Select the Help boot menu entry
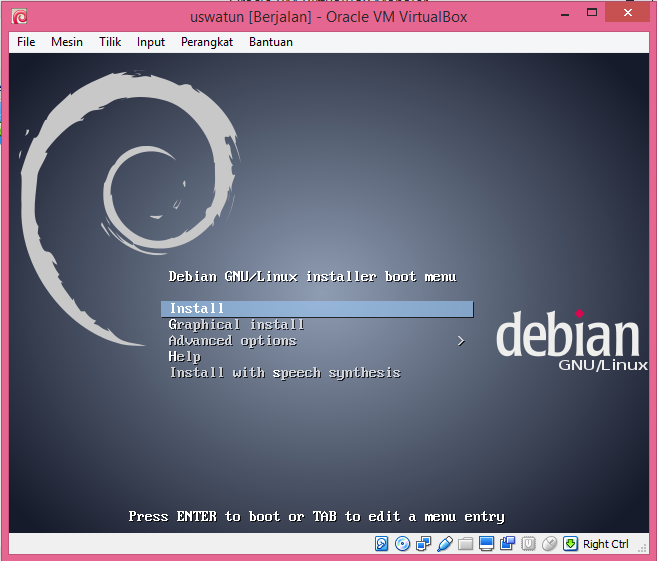Screen dimensions: 657x561 tap(184, 357)
